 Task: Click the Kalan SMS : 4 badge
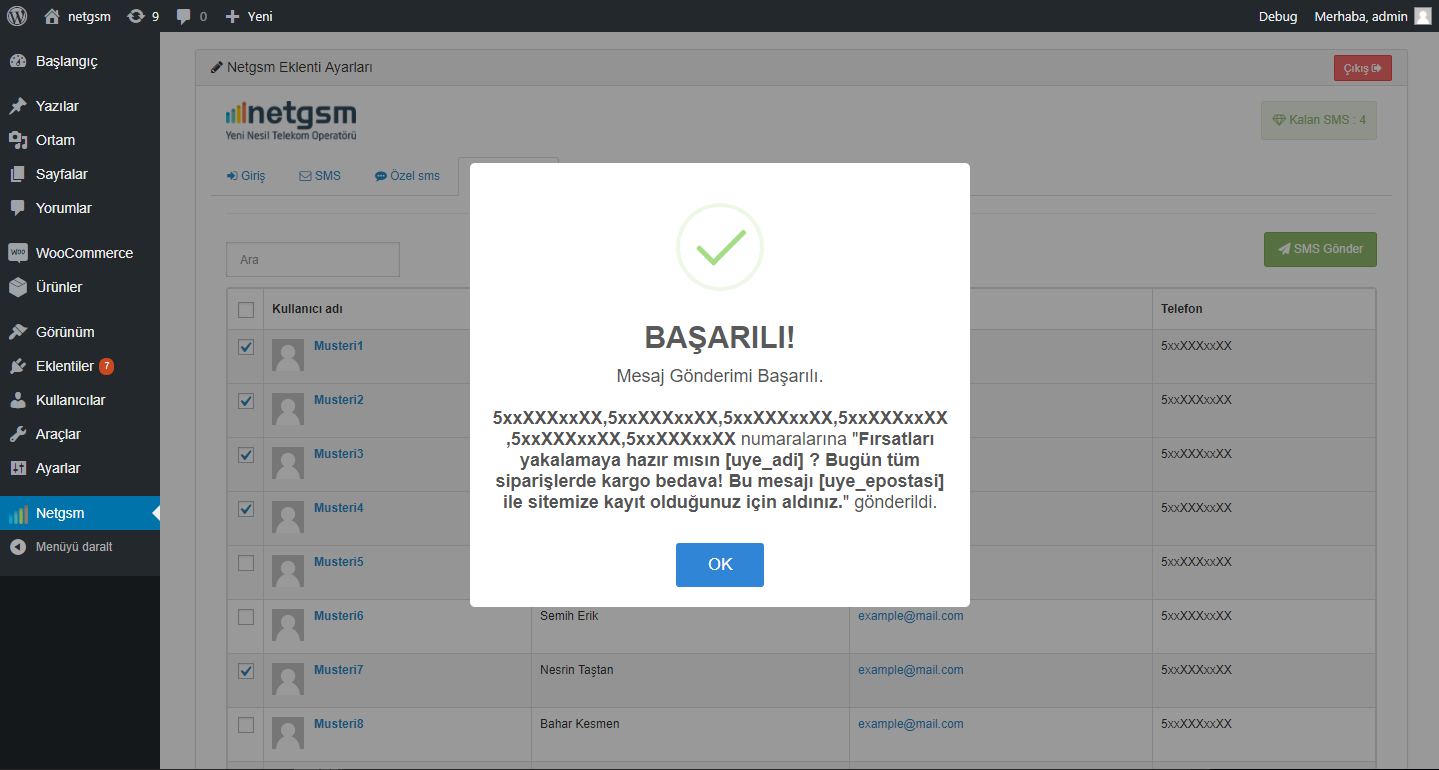tap(1319, 120)
